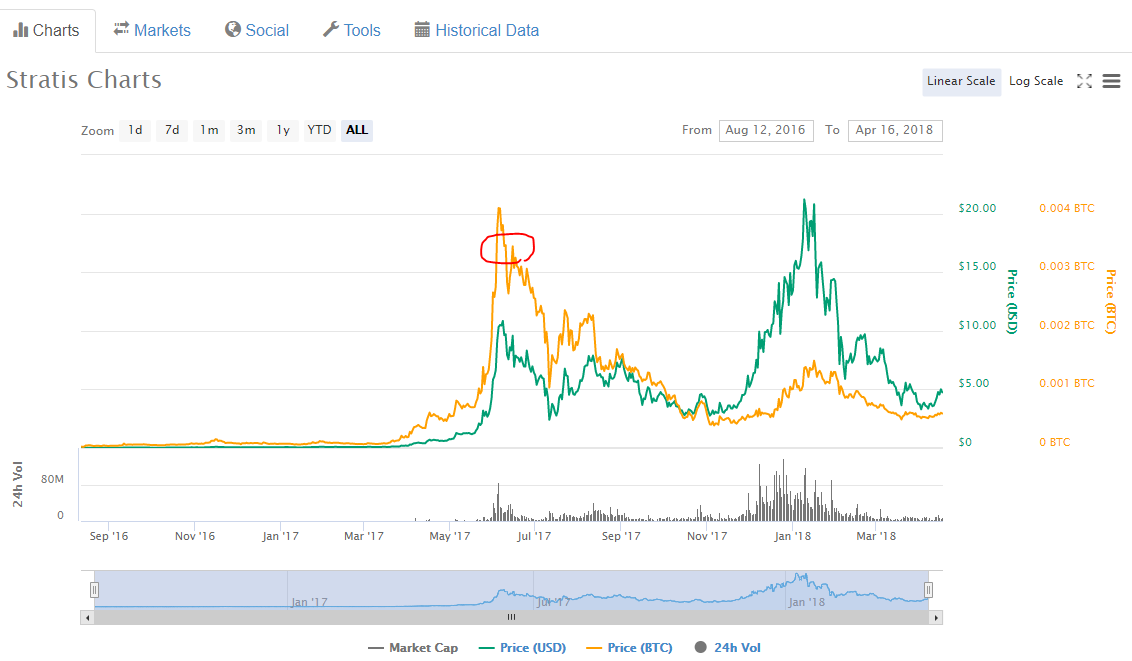Set zoom to 1d
This screenshot has width=1132, height=661.
click(135, 130)
